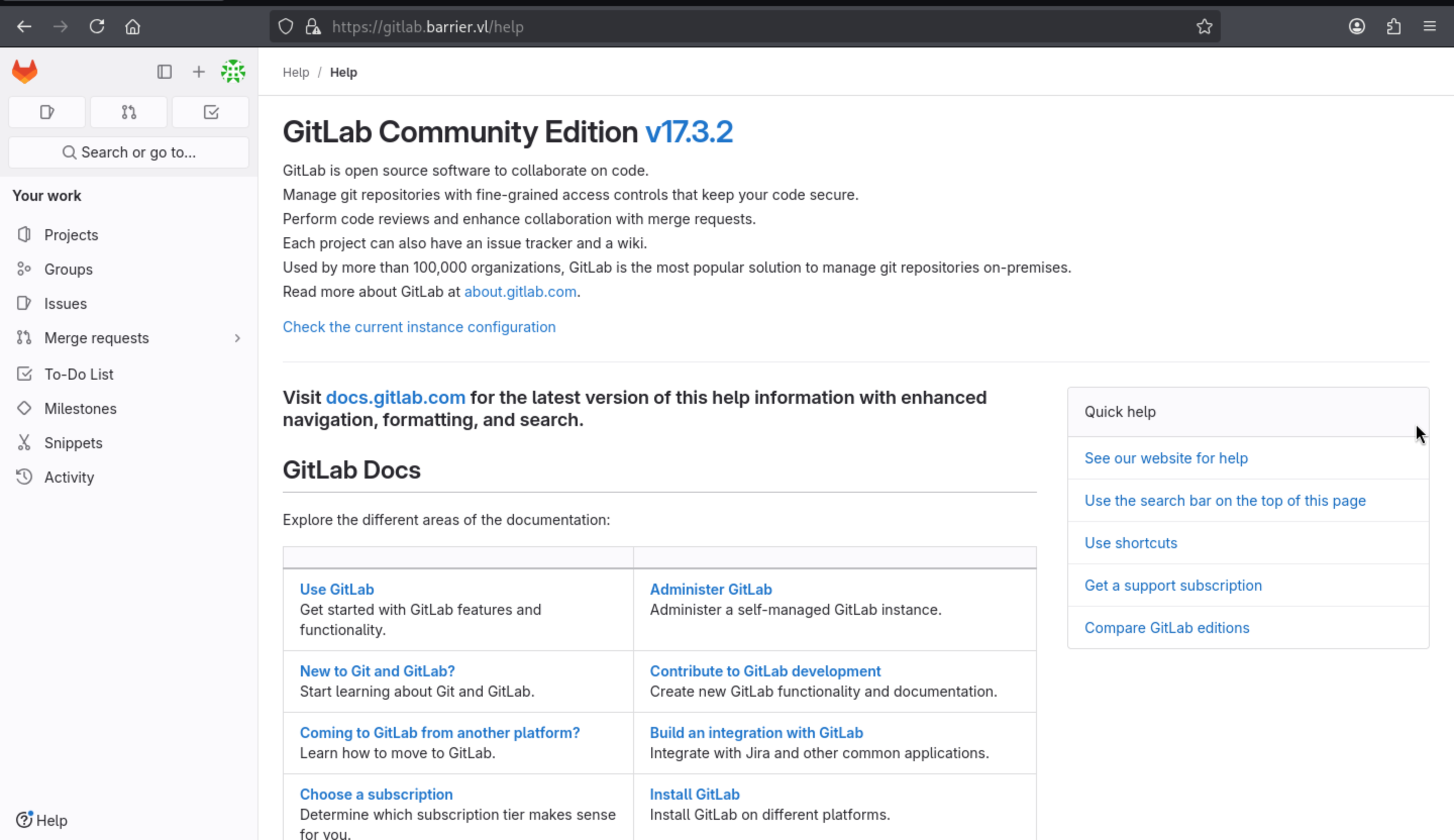The image size is (1454, 840).
Task: Open to-do list shortcut icon
Action: click(211, 112)
